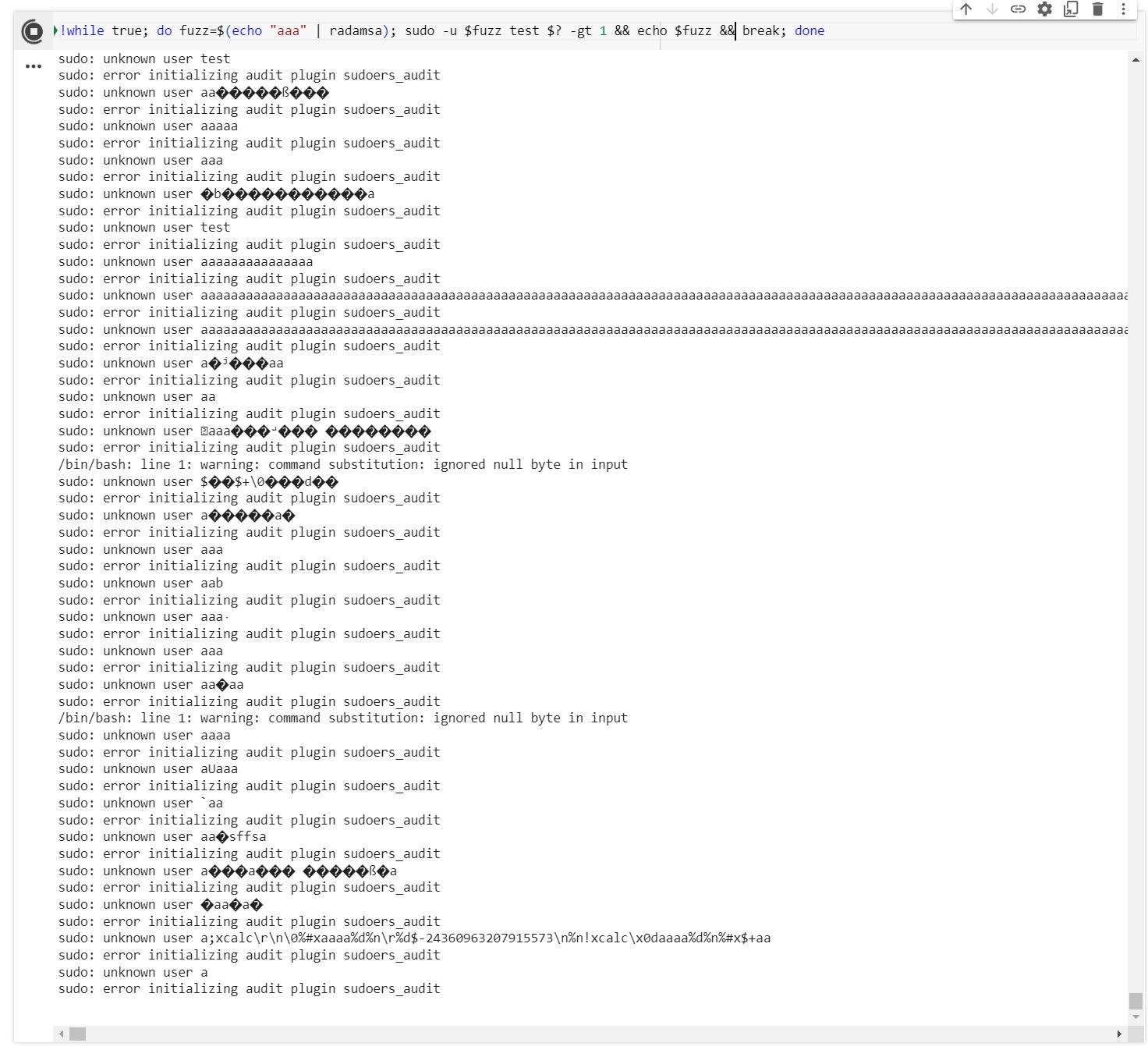Click the word "radamsa" in the code
Viewport: 1148px width, 1050px height.
coord(356,30)
